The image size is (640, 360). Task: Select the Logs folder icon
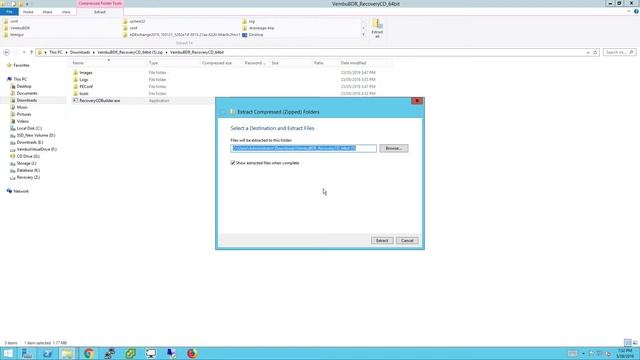point(76,80)
